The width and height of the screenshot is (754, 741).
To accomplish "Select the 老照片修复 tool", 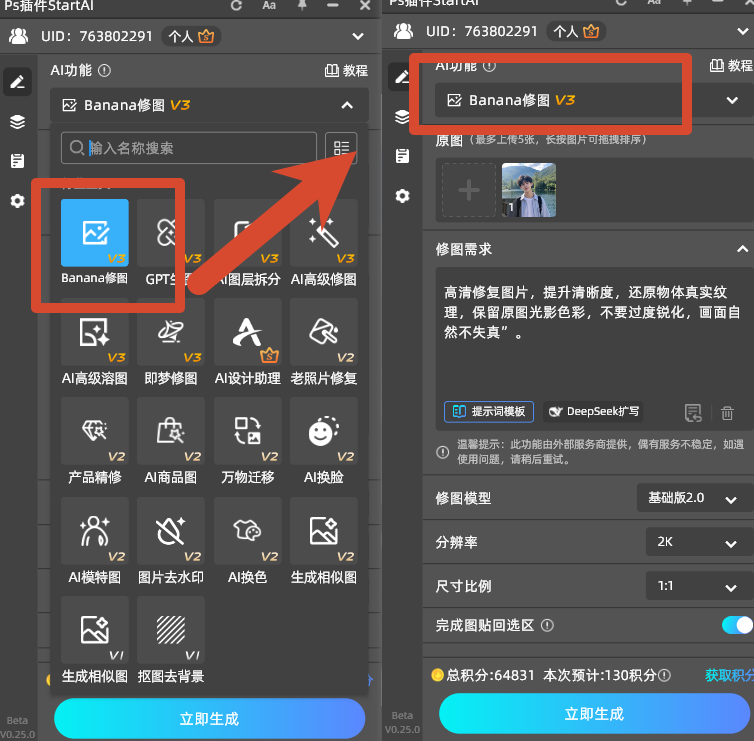I will [x=324, y=332].
